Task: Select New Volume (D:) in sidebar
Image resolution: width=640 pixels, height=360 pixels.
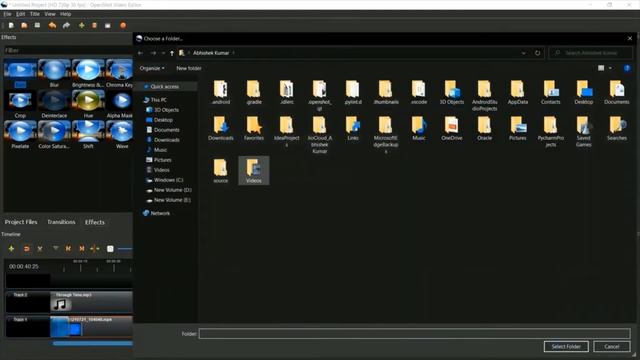Action: pos(172,190)
